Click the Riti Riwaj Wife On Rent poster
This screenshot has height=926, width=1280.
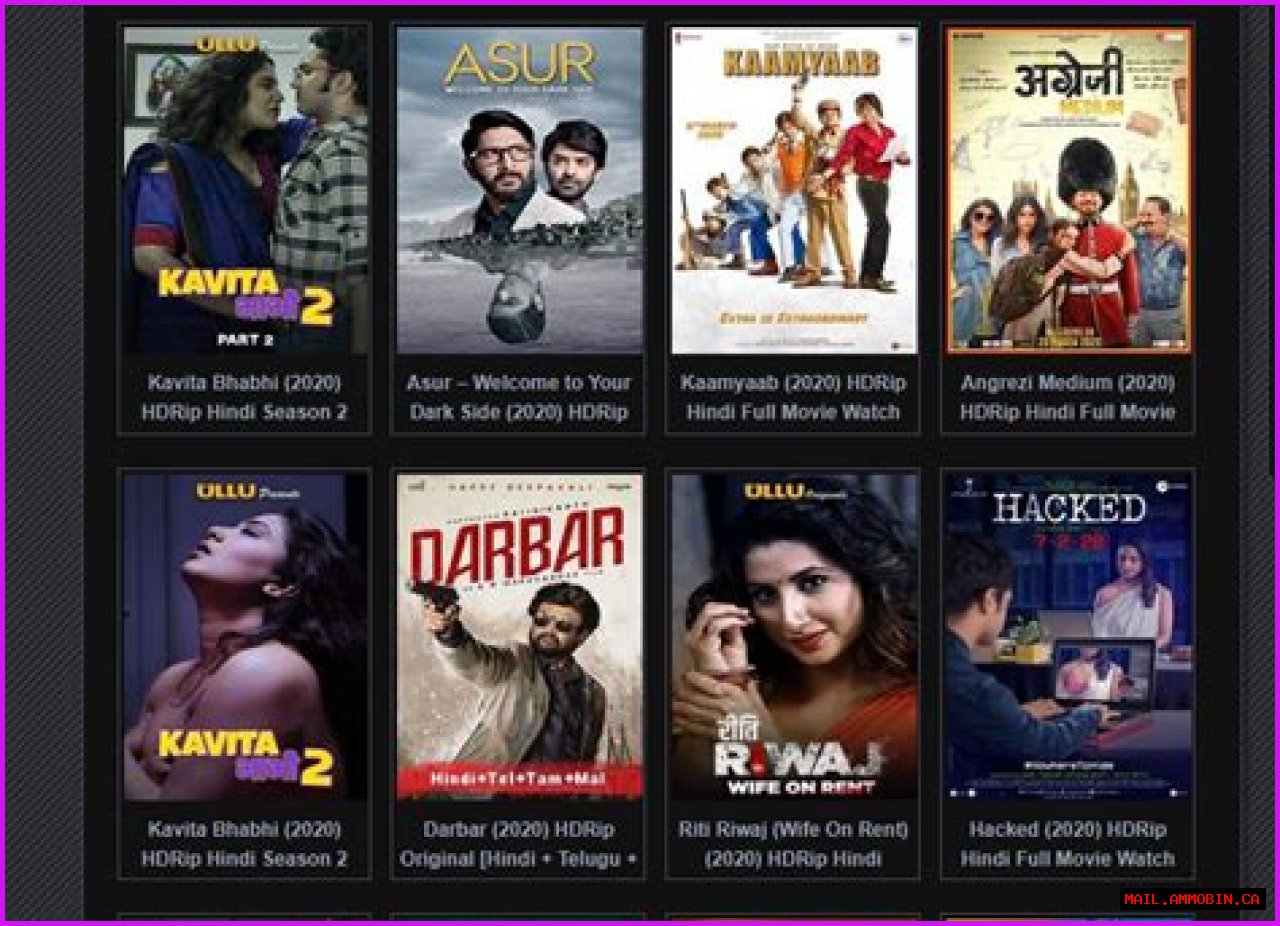[794, 636]
